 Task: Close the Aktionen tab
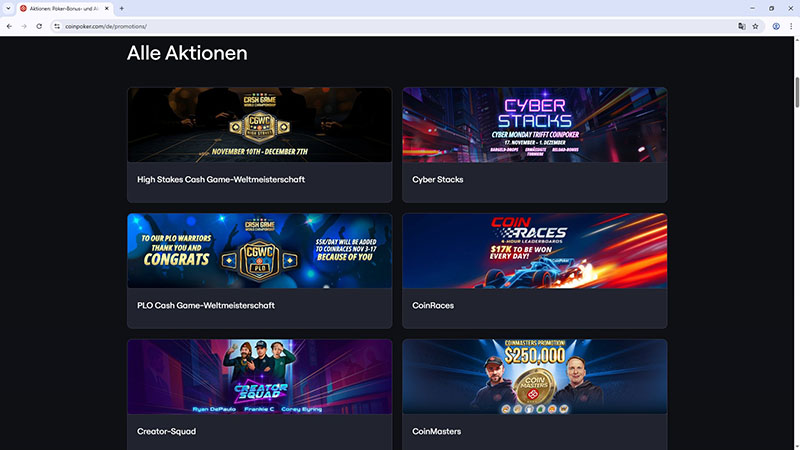[107, 8]
